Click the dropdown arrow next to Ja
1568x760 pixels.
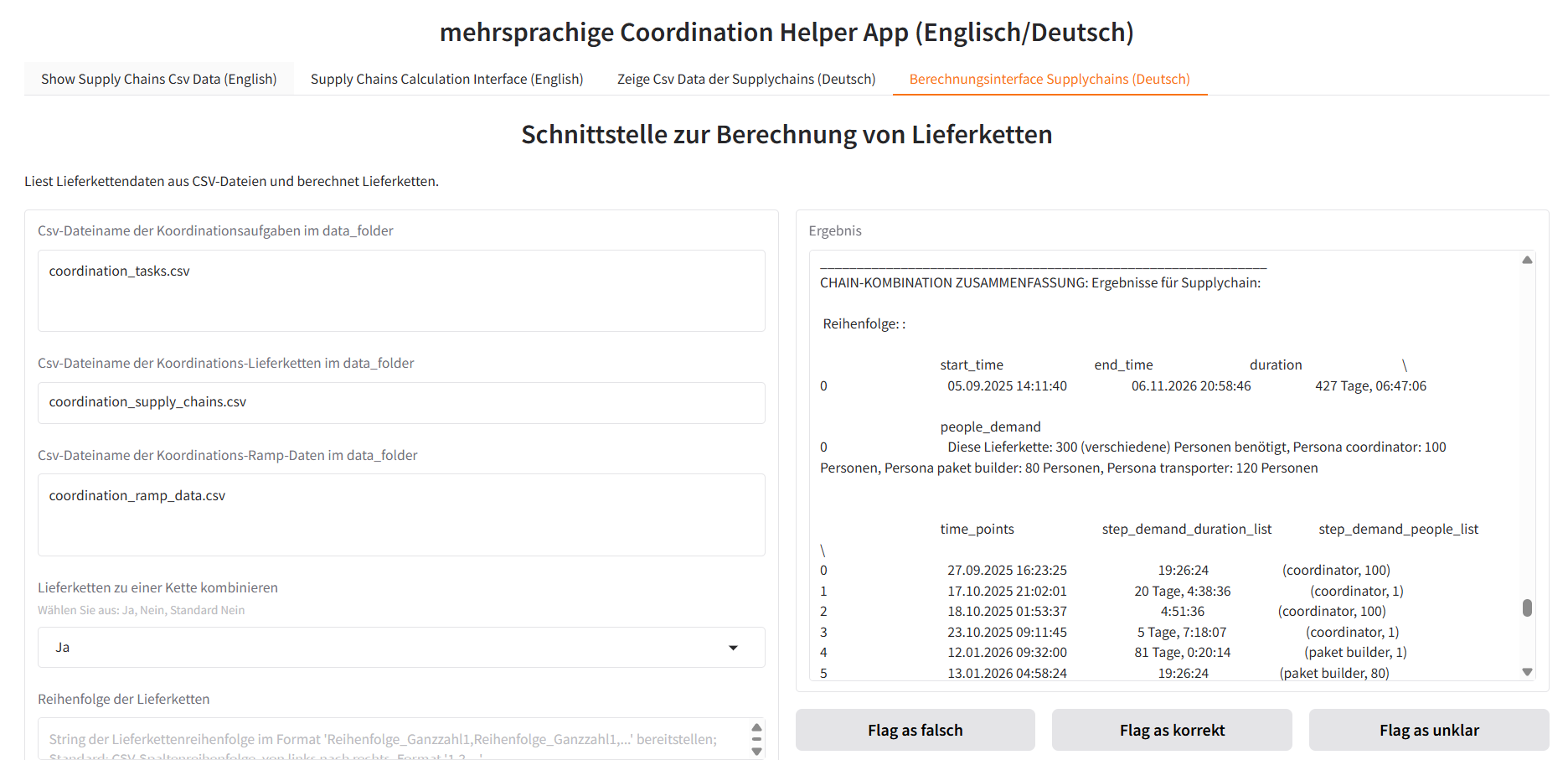coord(733,648)
